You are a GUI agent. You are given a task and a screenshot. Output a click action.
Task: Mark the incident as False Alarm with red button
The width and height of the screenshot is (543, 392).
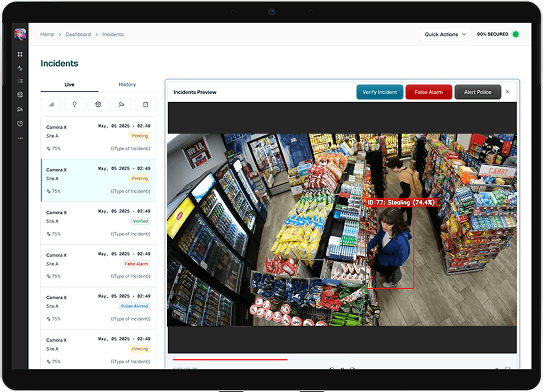point(429,92)
